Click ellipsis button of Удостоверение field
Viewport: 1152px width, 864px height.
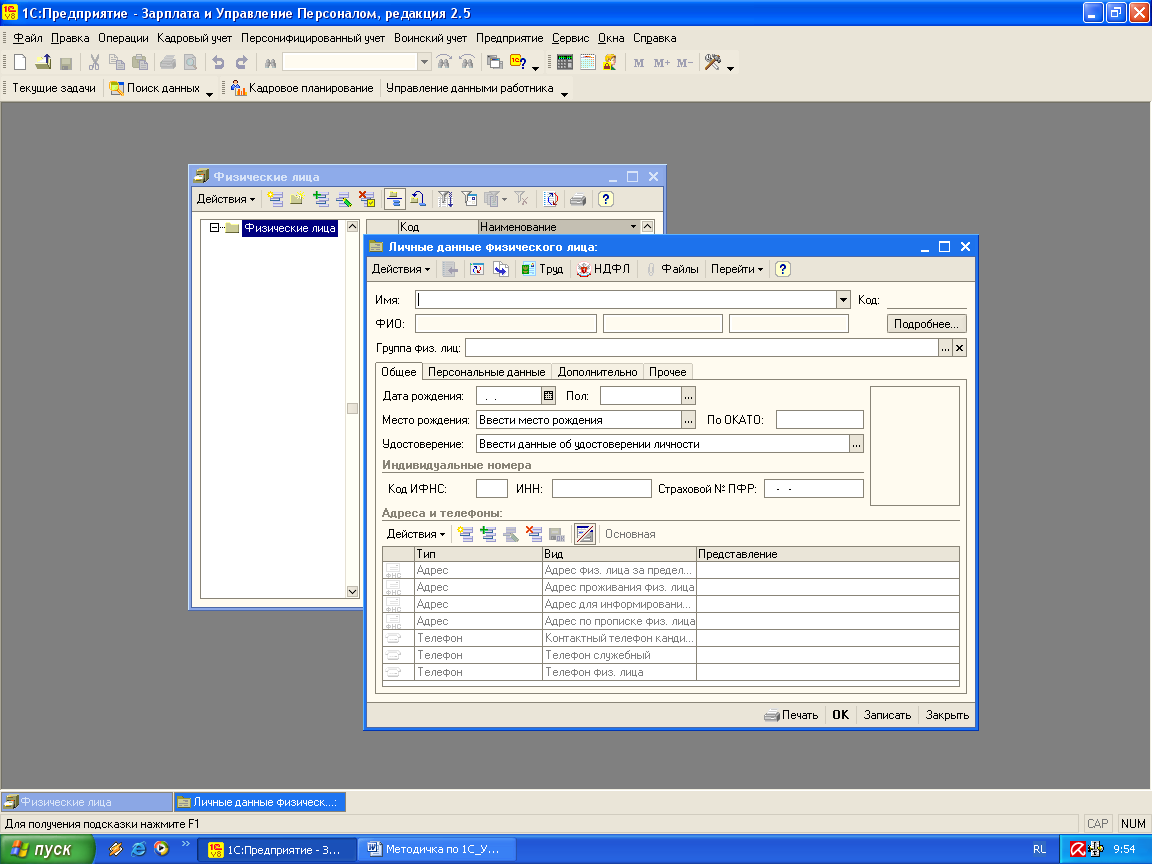tap(857, 444)
